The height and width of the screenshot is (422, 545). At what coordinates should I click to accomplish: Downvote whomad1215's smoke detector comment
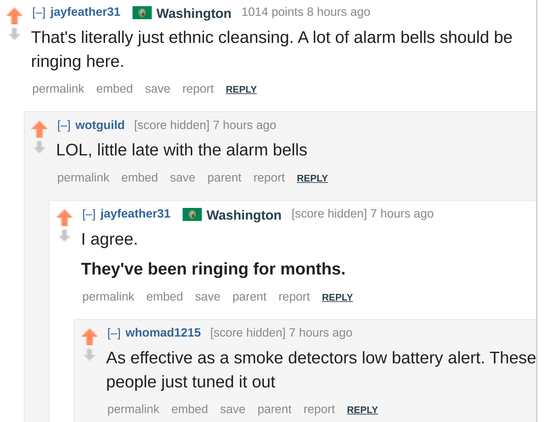point(89,355)
